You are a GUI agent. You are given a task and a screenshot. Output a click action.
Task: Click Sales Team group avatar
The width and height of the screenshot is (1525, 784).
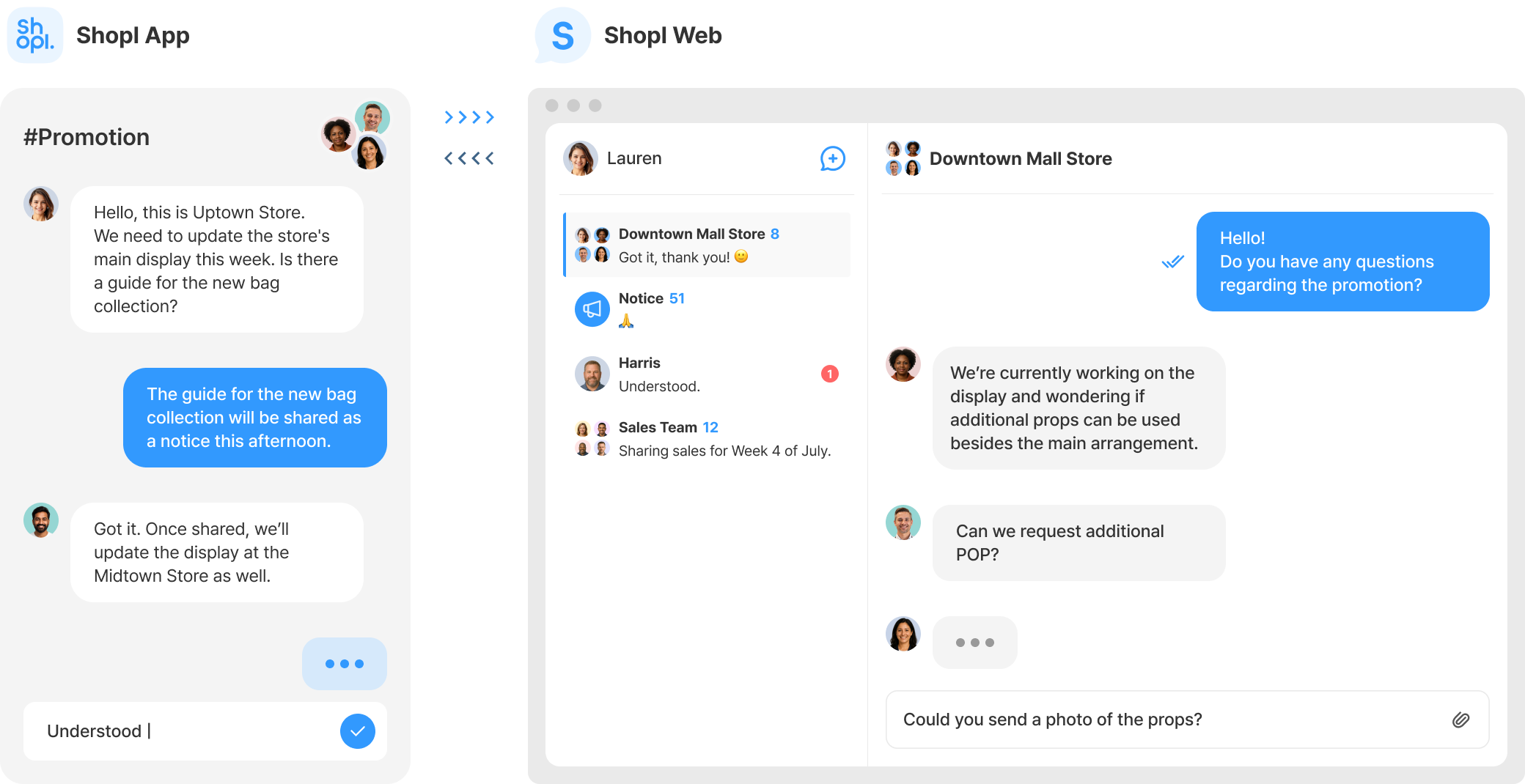[592, 438]
